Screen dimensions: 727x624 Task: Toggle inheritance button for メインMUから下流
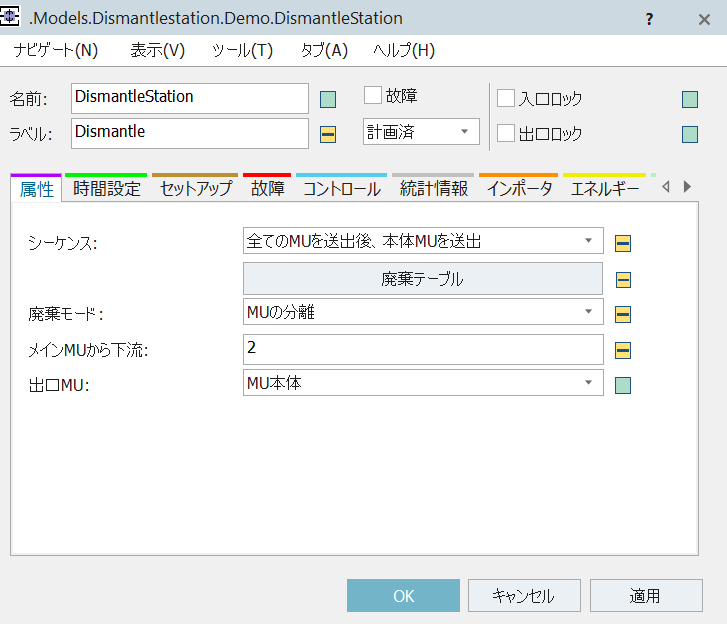[x=623, y=350]
